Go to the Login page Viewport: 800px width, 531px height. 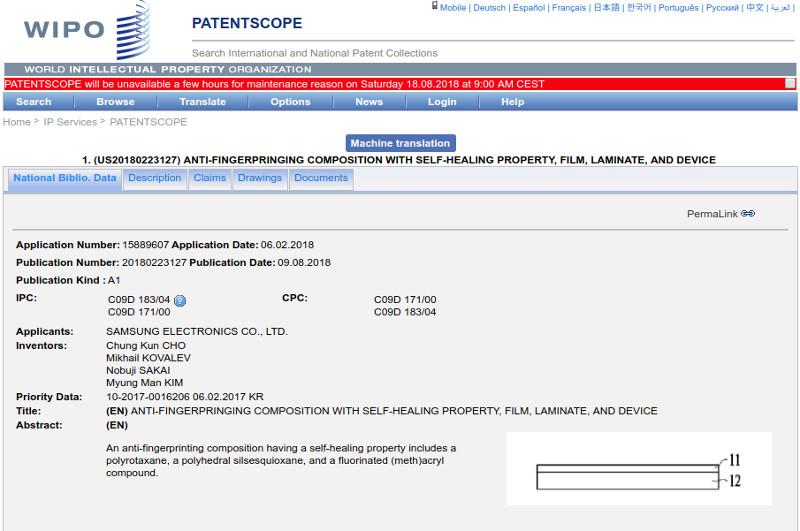tap(442, 102)
